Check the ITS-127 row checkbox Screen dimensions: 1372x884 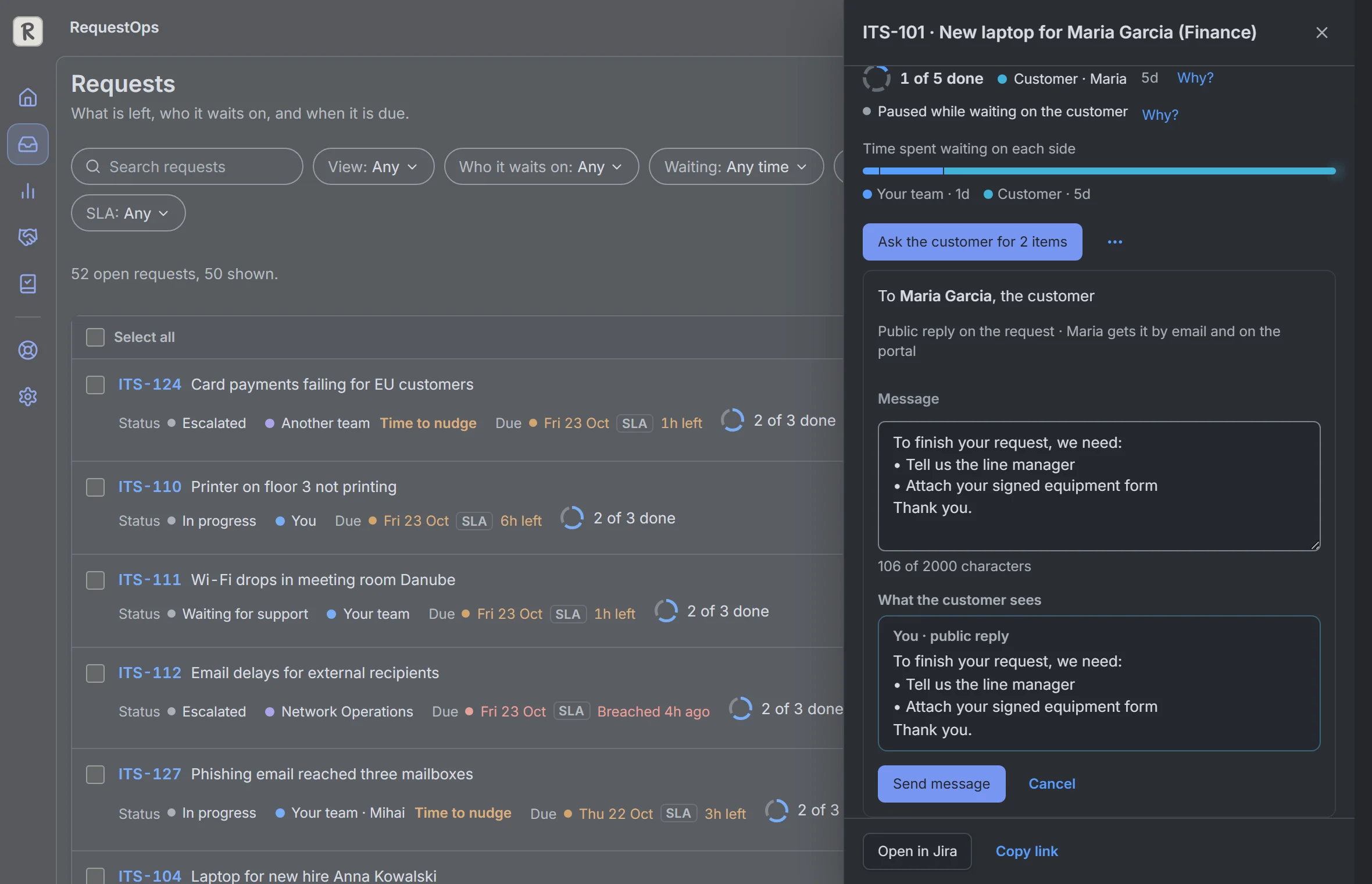[x=95, y=775]
